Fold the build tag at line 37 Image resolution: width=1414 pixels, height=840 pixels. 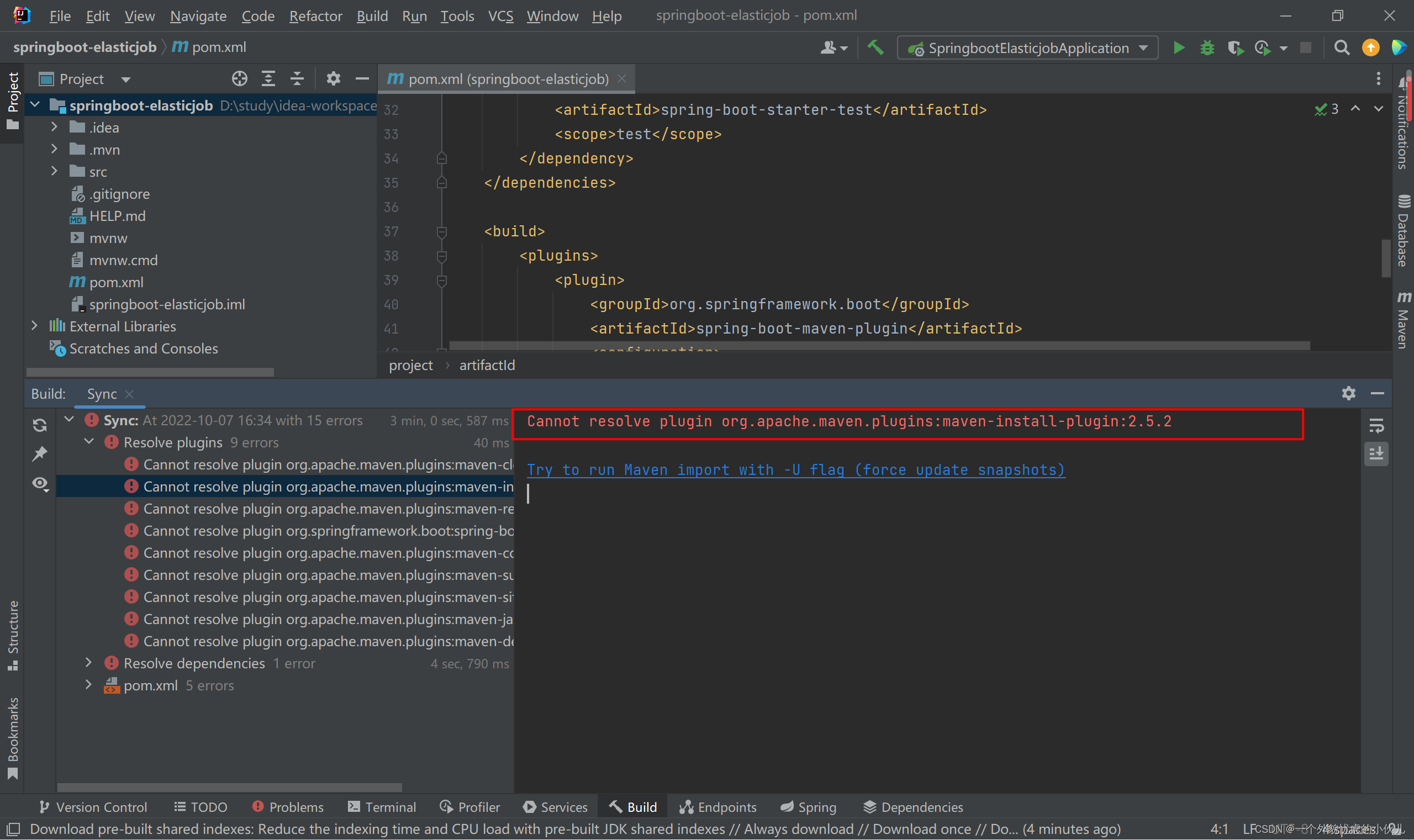click(442, 231)
